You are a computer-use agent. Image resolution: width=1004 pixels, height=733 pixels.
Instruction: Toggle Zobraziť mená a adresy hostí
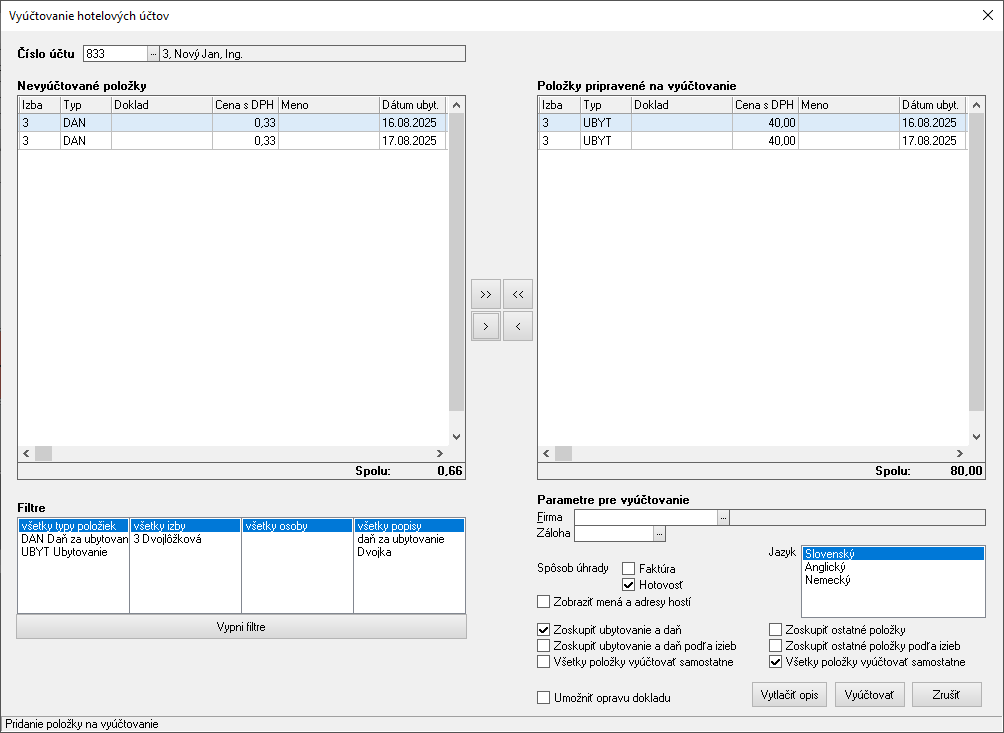coord(544,602)
